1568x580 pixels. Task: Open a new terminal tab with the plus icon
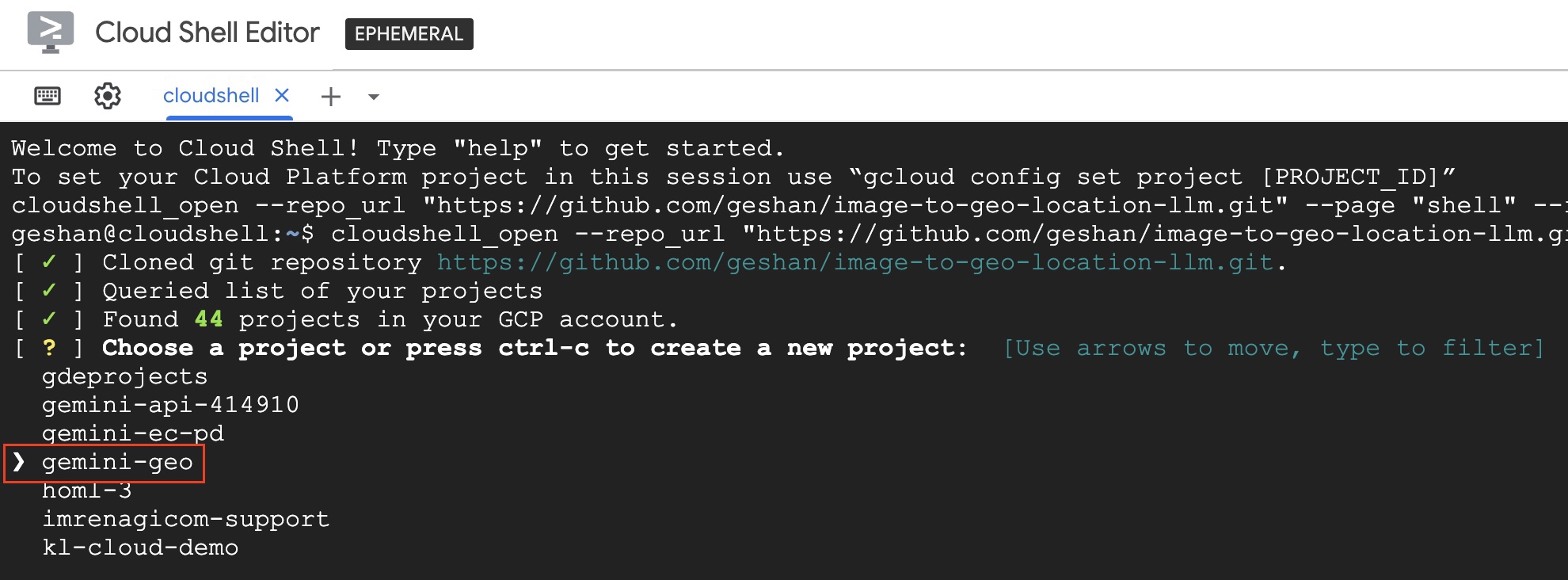(330, 96)
